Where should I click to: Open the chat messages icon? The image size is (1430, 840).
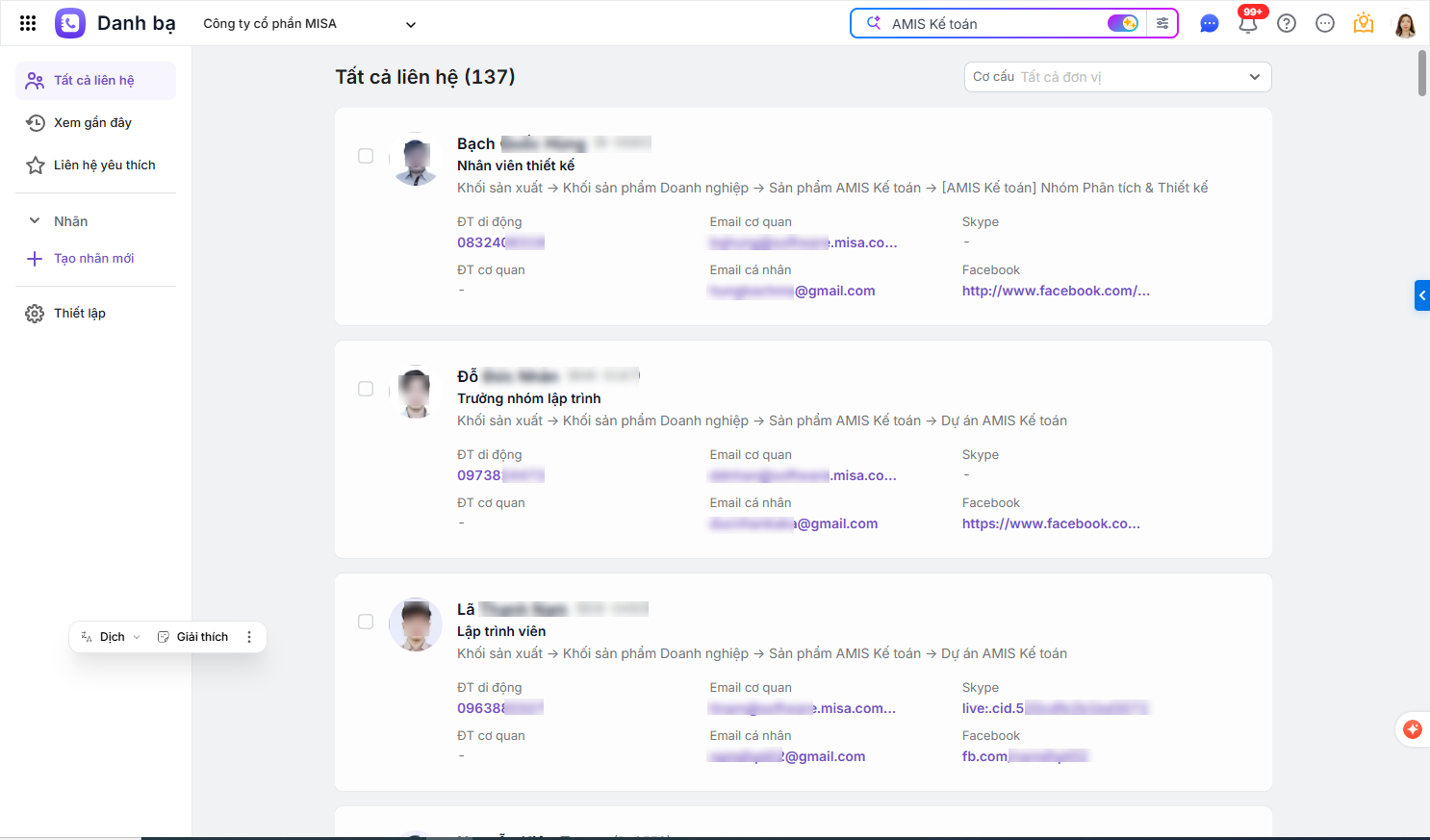pyautogui.click(x=1210, y=24)
